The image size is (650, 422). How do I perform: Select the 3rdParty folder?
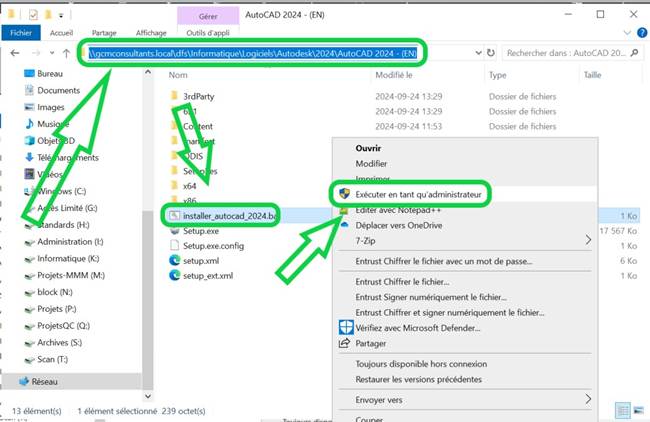pos(199,97)
